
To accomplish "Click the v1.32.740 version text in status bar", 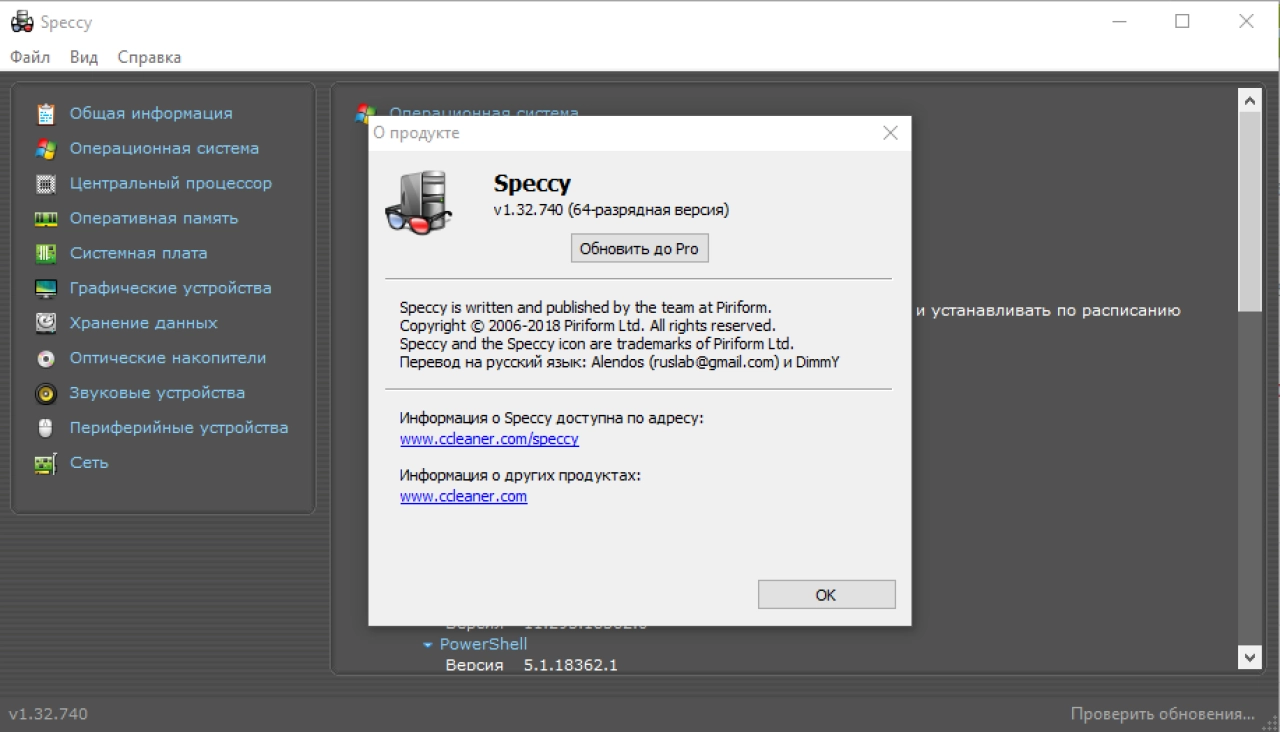I will coord(48,714).
